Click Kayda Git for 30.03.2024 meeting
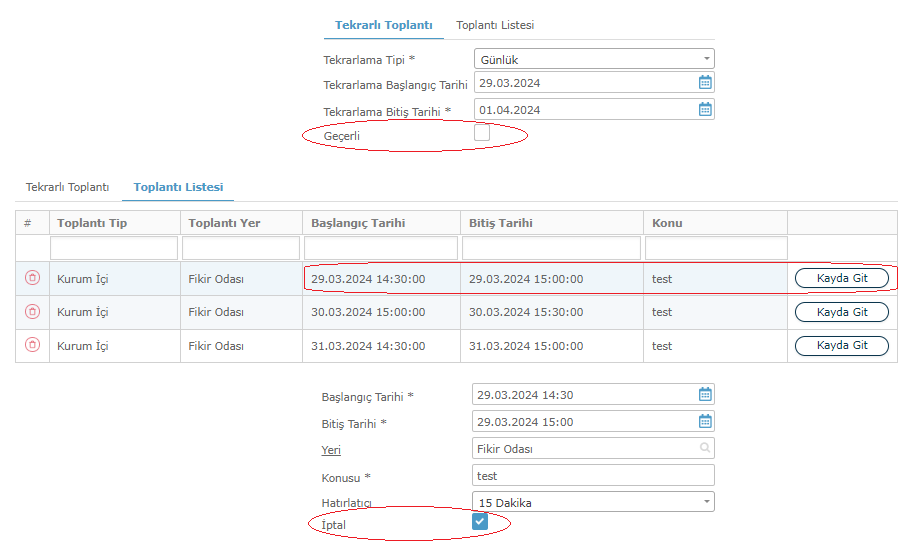 click(x=841, y=312)
